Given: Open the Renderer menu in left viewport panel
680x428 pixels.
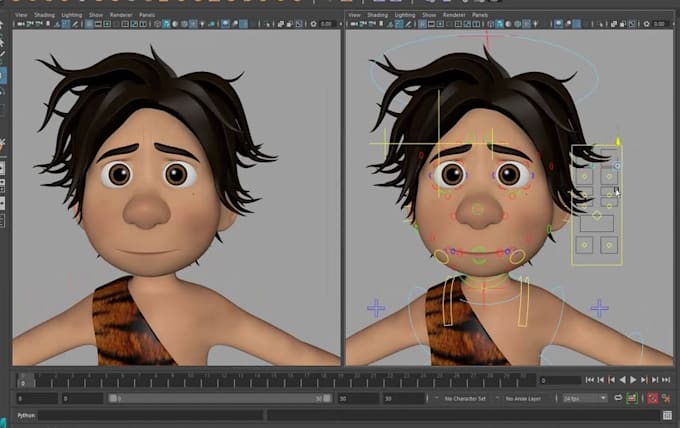Looking at the screenshot, I should click(x=121, y=15).
